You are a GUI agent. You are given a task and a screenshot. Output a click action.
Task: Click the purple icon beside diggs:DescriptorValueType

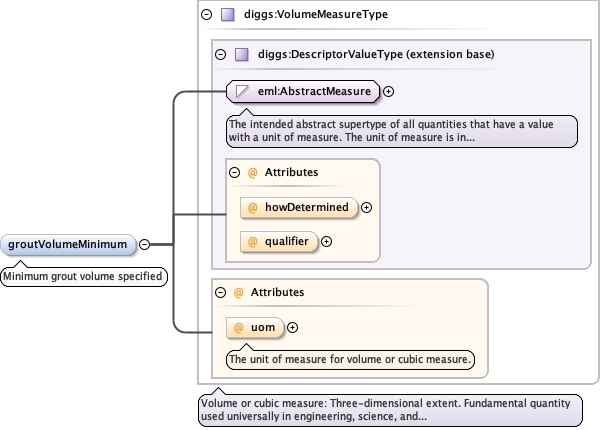tap(241, 54)
